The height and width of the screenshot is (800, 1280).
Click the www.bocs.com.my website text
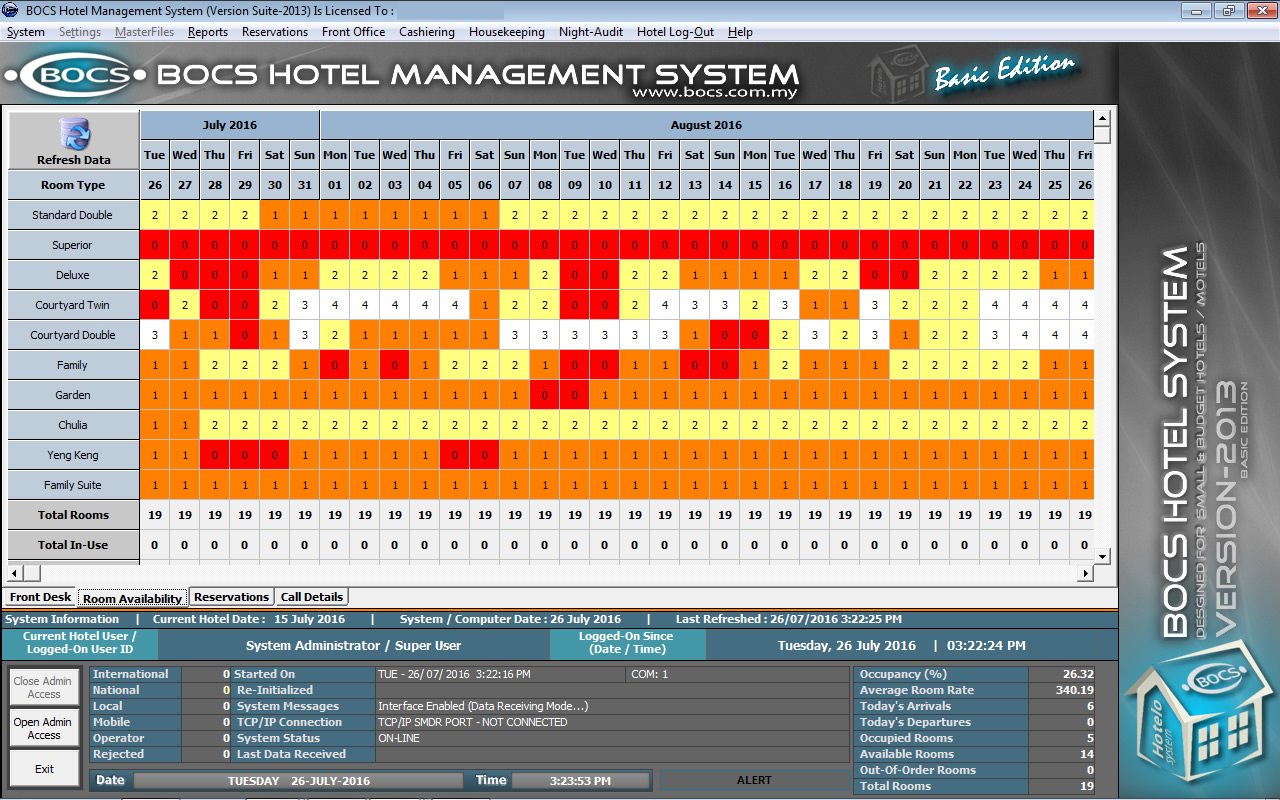(715, 93)
